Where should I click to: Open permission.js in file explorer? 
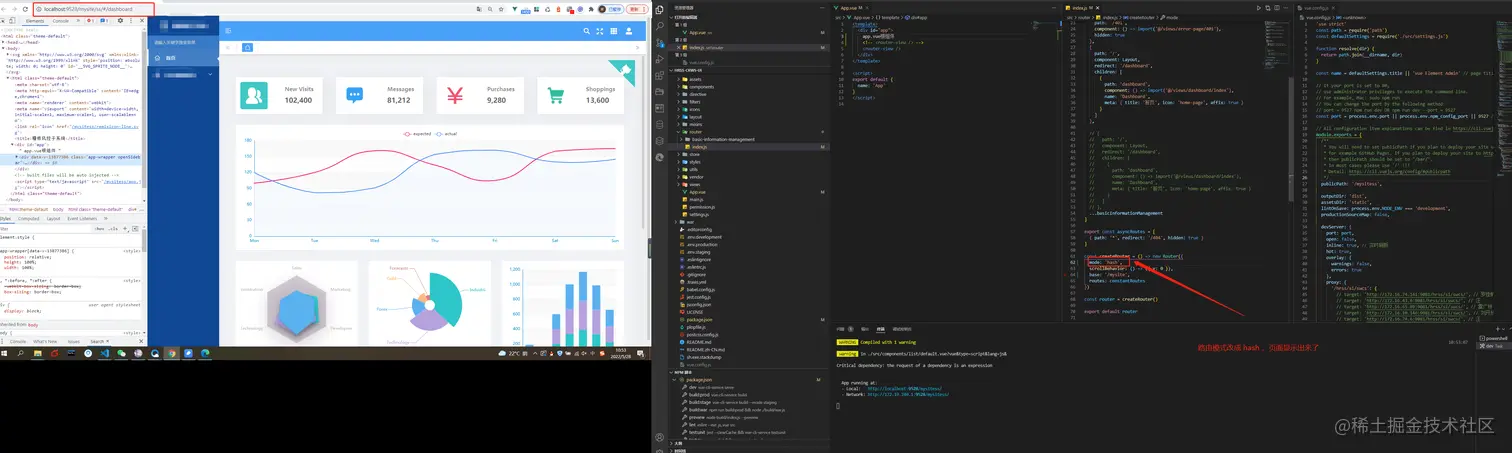(x=750, y=207)
